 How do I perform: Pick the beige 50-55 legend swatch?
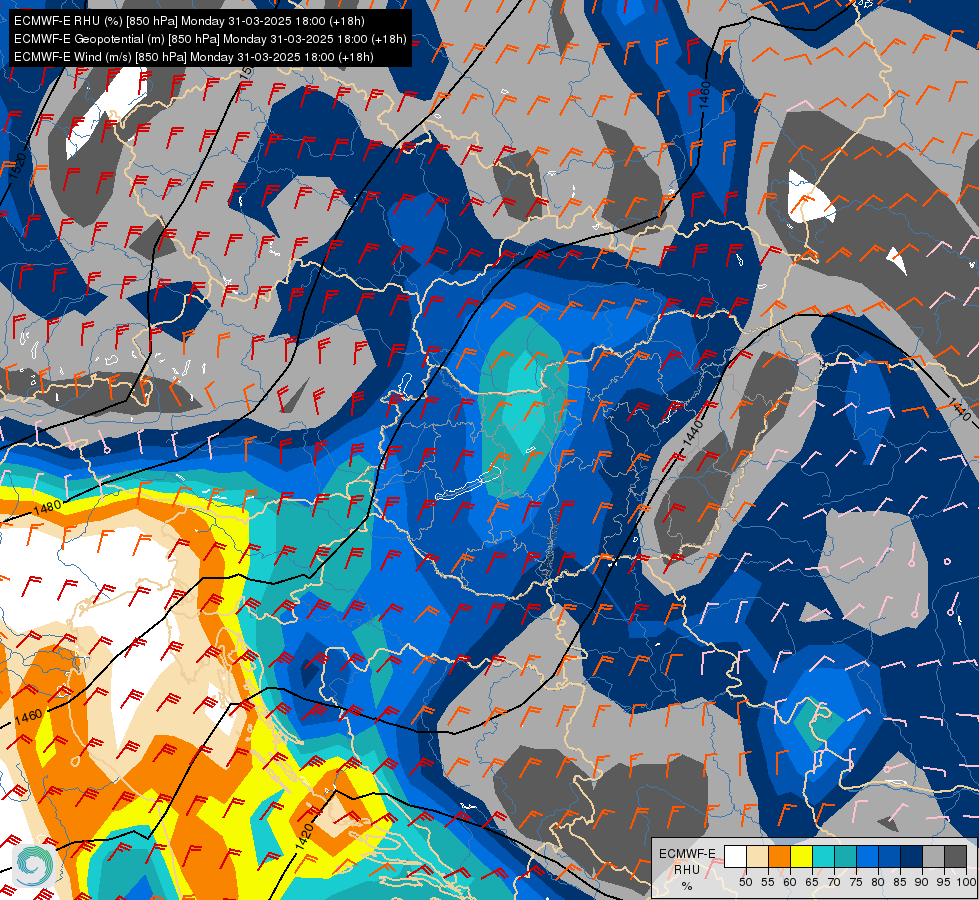click(x=757, y=856)
